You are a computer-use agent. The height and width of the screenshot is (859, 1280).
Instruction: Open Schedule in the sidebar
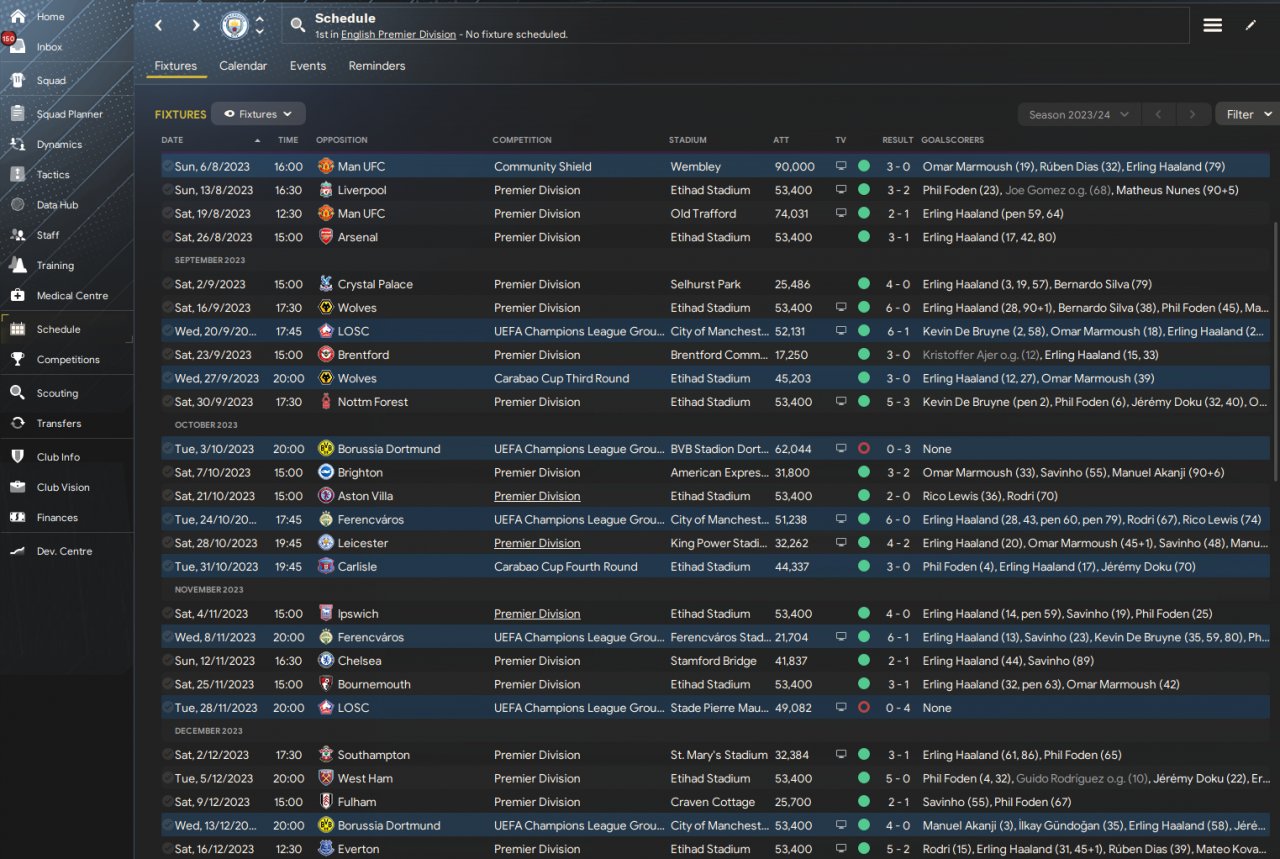click(x=58, y=329)
